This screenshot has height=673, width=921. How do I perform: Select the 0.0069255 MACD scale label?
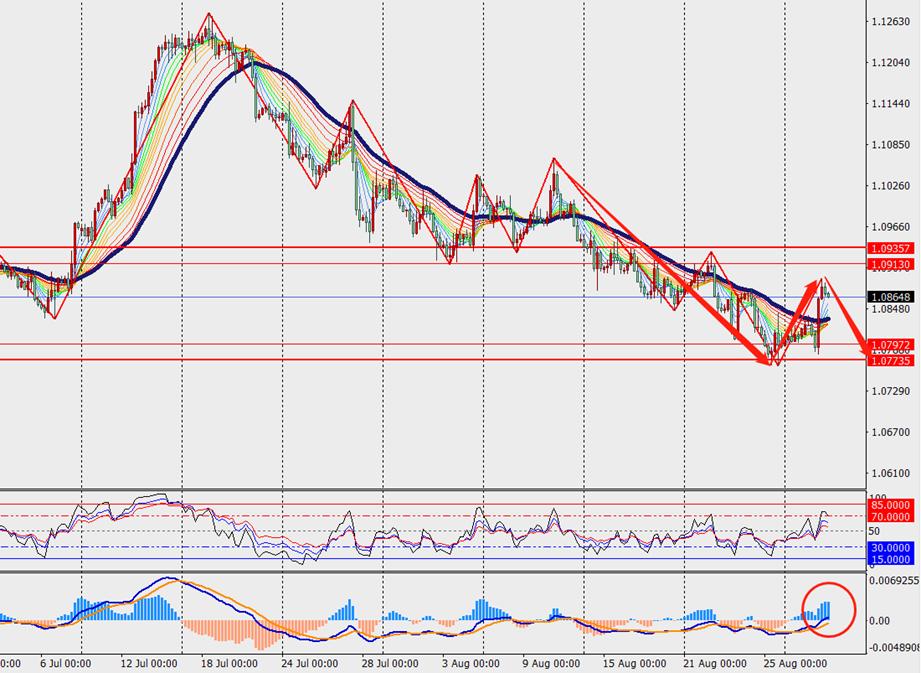(x=893, y=580)
